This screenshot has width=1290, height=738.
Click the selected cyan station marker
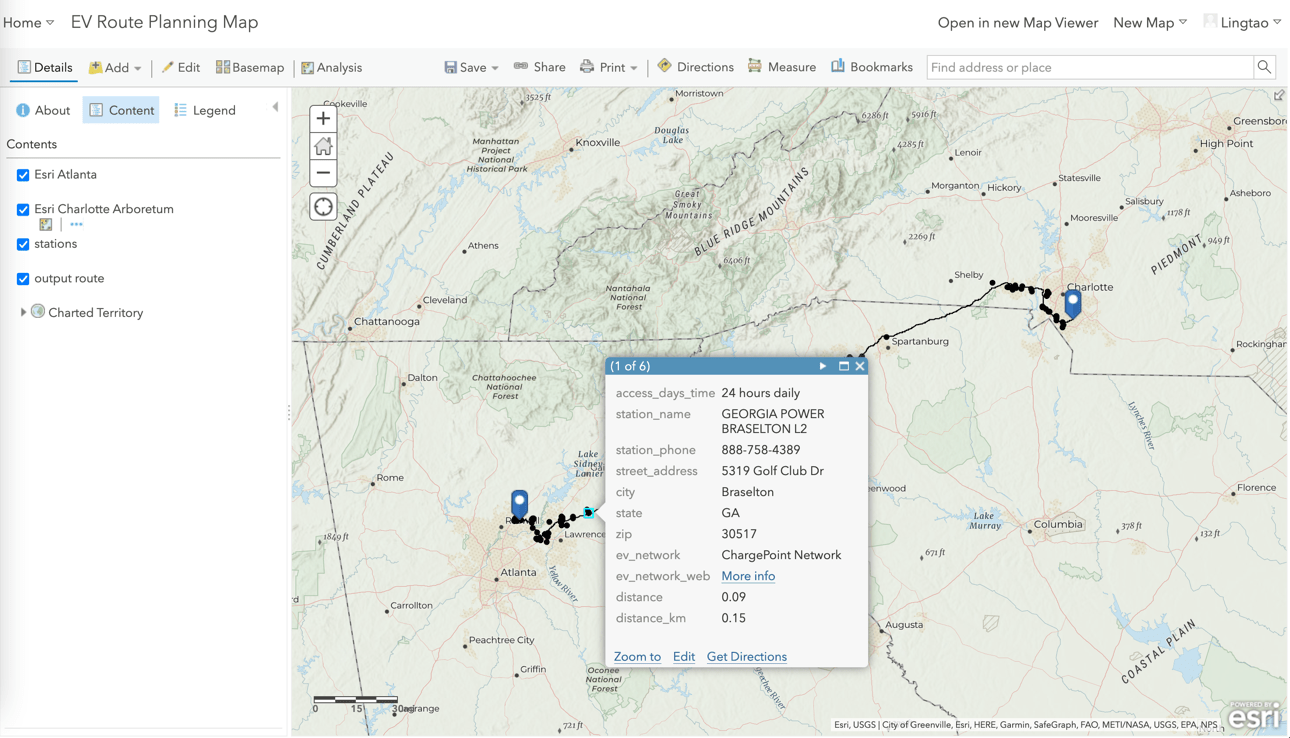point(588,512)
